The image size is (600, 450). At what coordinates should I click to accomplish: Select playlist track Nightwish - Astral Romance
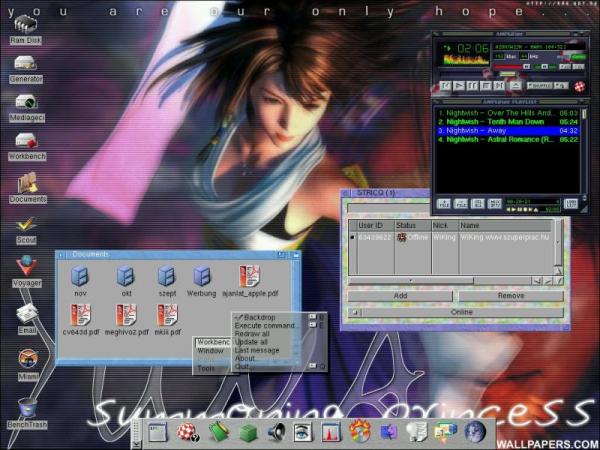[508, 139]
